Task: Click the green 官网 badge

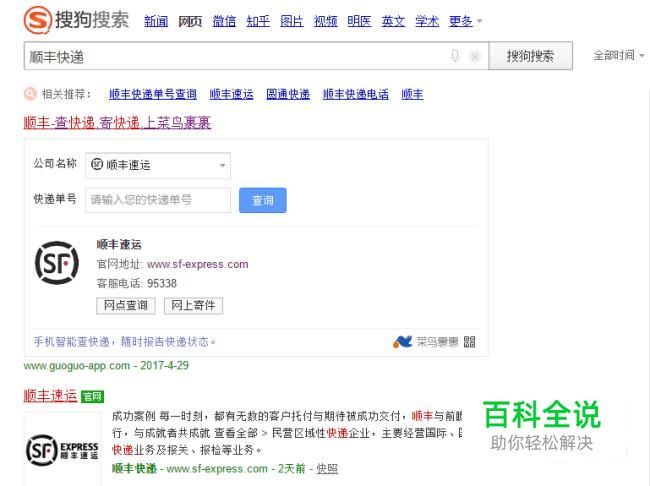Action: click(x=92, y=396)
